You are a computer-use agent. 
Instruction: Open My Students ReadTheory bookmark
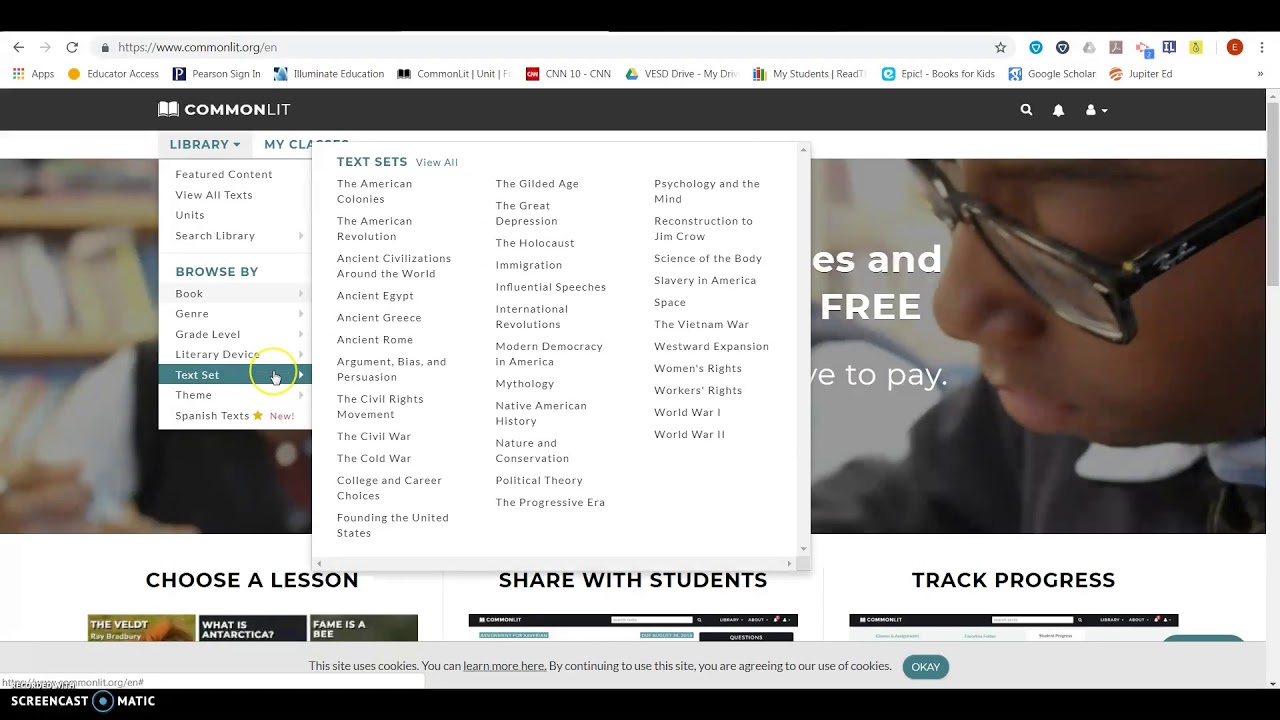coord(809,74)
